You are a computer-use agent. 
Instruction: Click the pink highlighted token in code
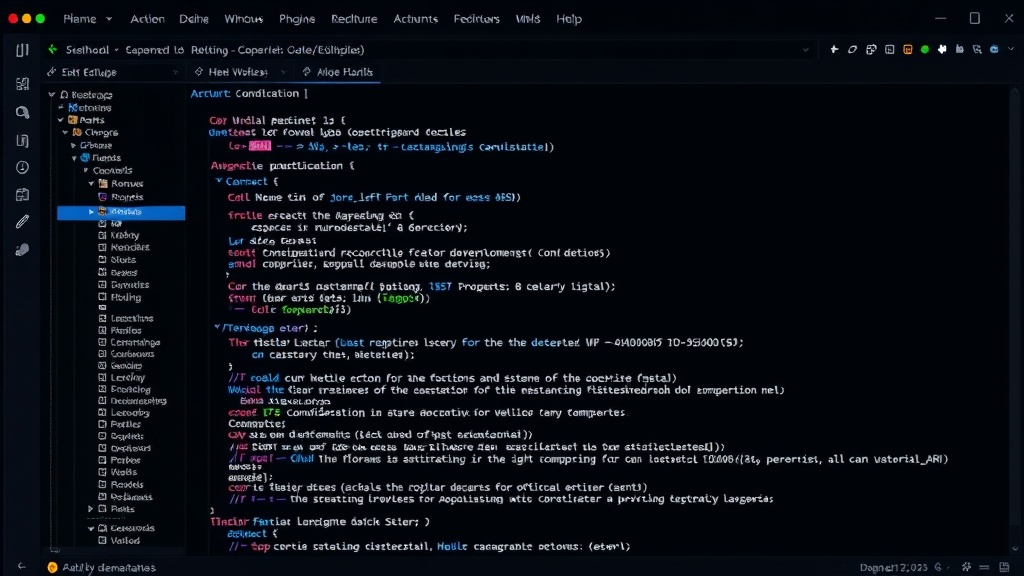click(259, 146)
